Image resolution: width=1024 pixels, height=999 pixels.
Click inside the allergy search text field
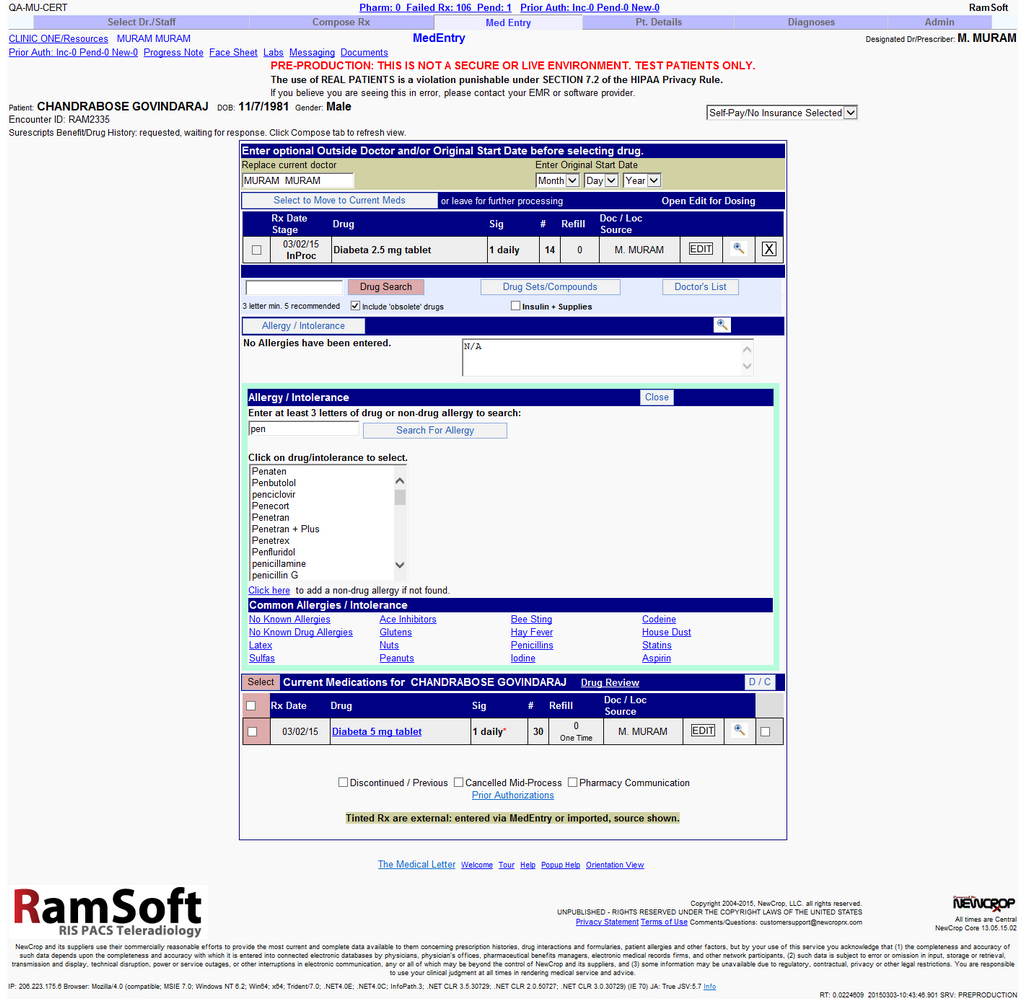click(x=303, y=428)
